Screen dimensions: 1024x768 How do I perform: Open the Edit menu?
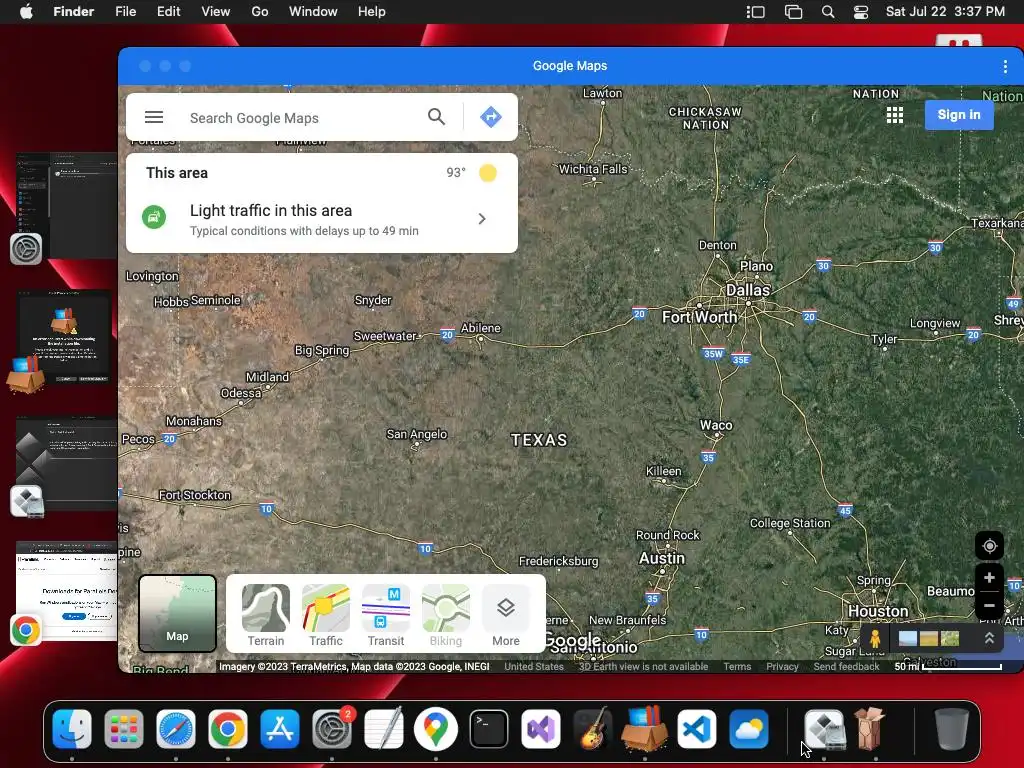click(x=168, y=12)
